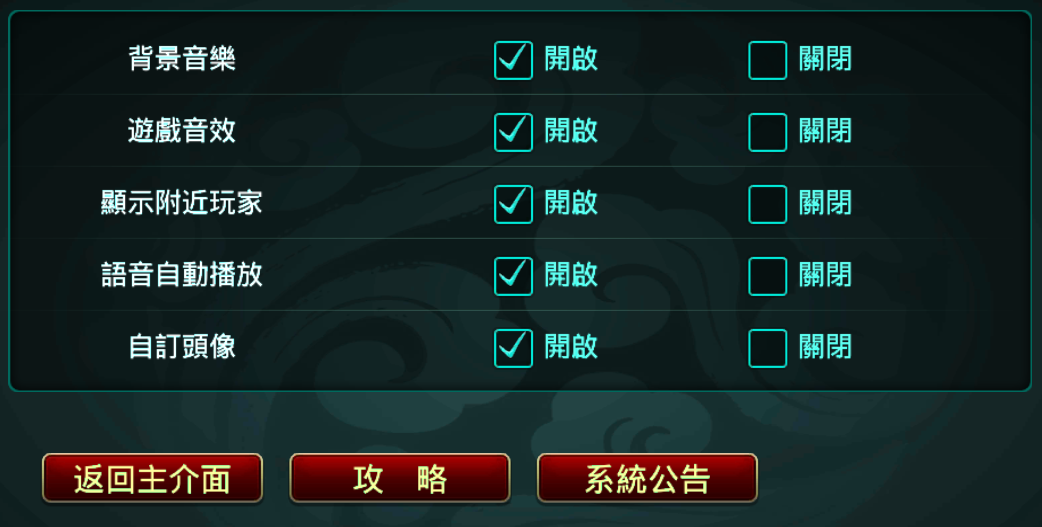Viewport: 1042px width, 527px height.
Task: Enable the 開啟 checkbox for 遊戲音效
Action: point(513,132)
